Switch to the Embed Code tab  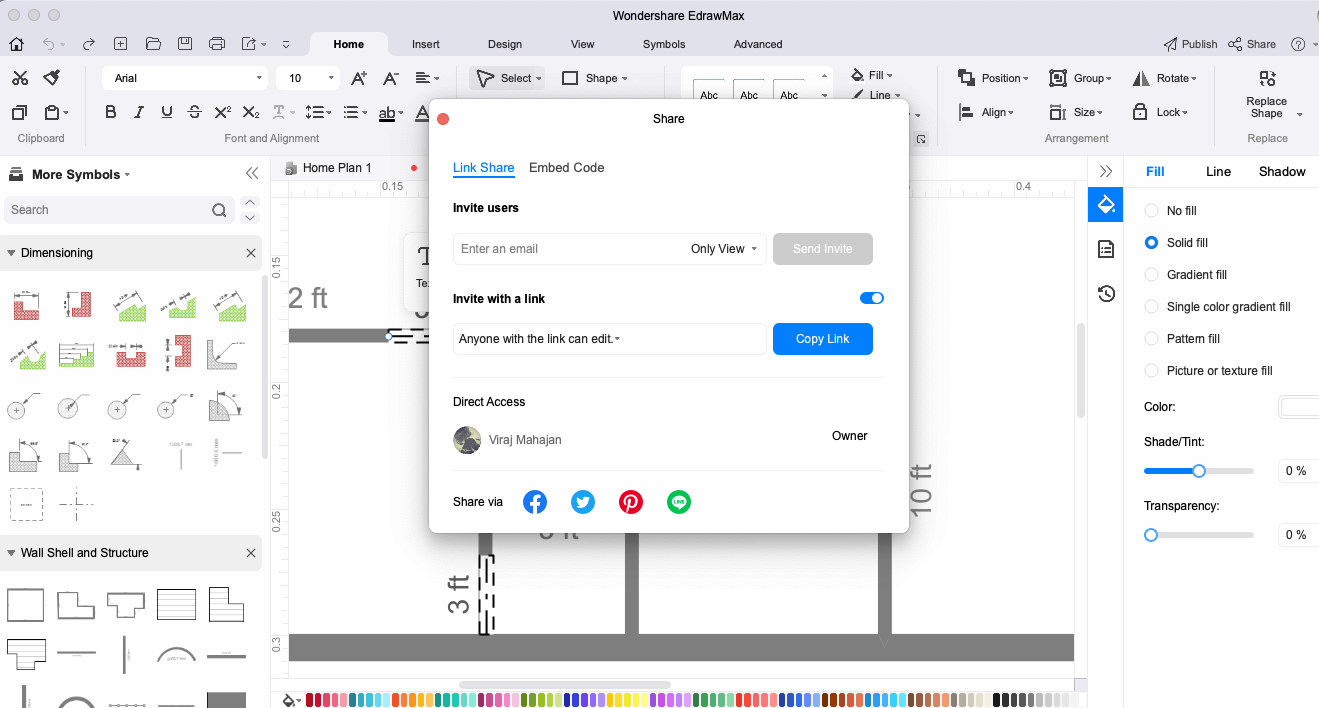[566, 168]
